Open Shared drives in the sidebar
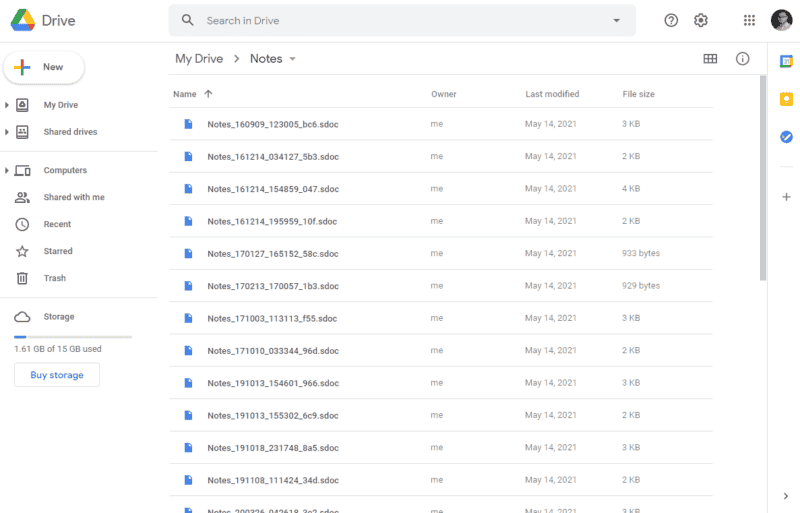The width and height of the screenshot is (800, 513). tap(70, 132)
